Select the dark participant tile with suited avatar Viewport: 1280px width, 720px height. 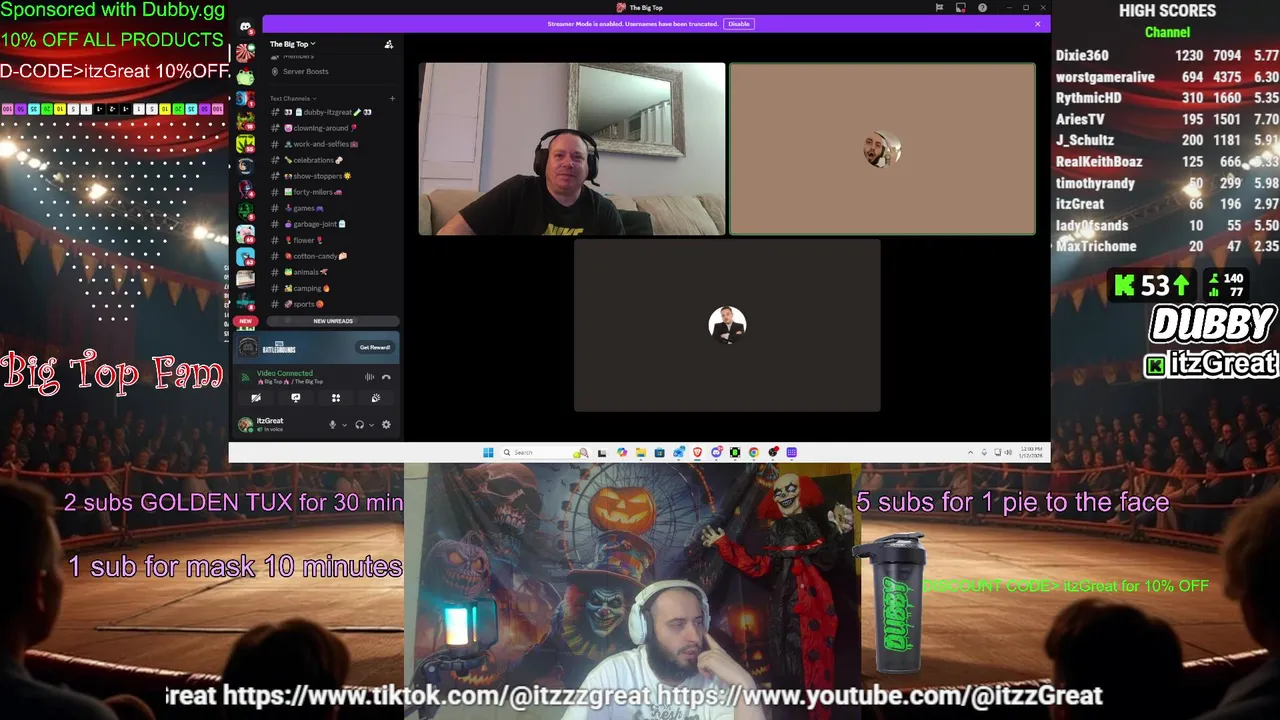(x=727, y=325)
